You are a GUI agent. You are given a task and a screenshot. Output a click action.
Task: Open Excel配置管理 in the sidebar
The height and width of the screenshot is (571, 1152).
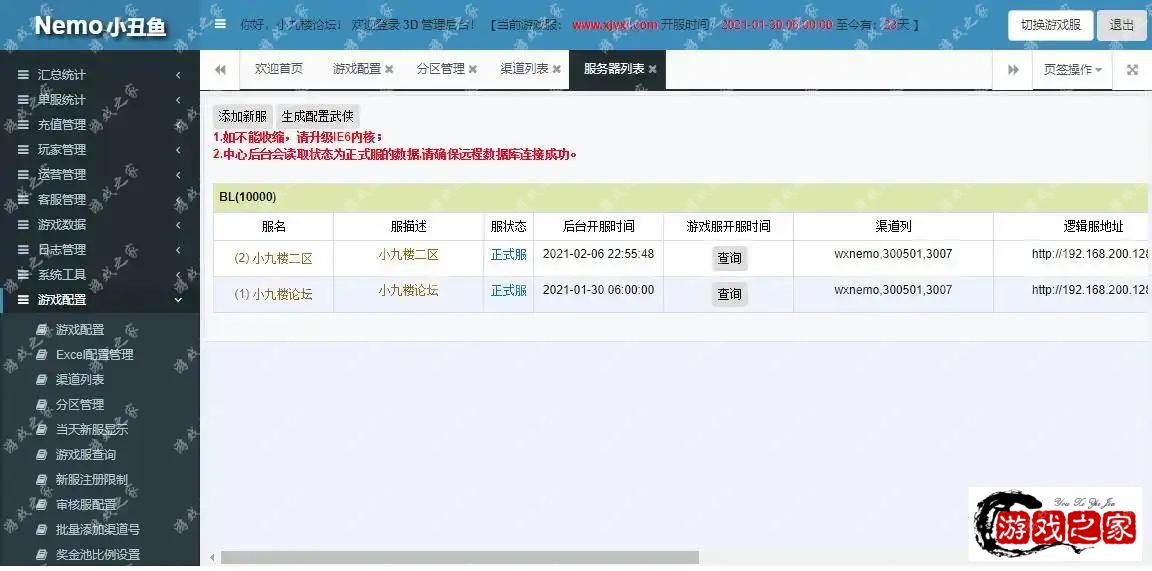pyautogui.click(x=94, y=355)
